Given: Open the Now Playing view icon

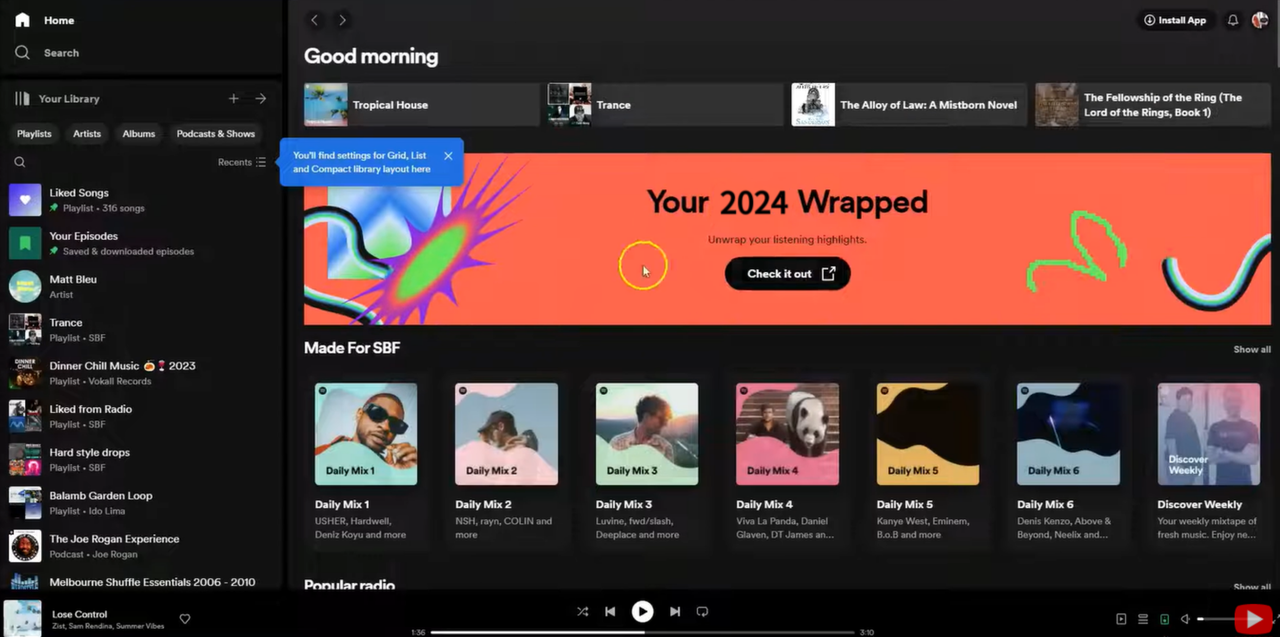Looking at the screenshot, I should click(1121, 618).
